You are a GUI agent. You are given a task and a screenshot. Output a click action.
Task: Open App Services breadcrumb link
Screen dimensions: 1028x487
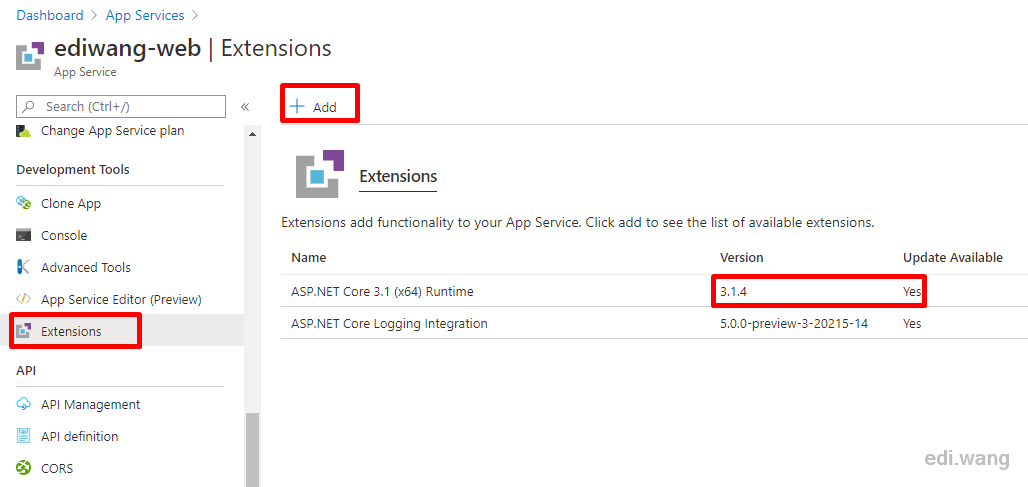pyautogui.click(x=145, y=15)
